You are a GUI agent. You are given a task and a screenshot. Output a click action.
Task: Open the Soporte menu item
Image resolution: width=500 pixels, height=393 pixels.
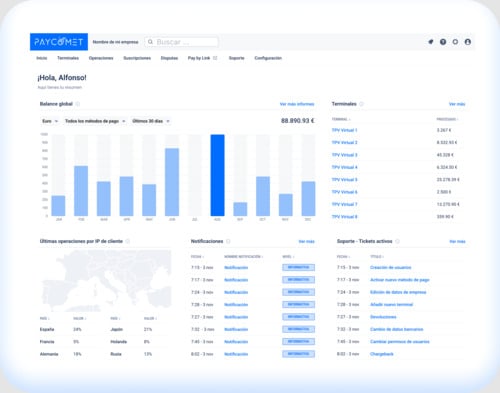point(237,58)
